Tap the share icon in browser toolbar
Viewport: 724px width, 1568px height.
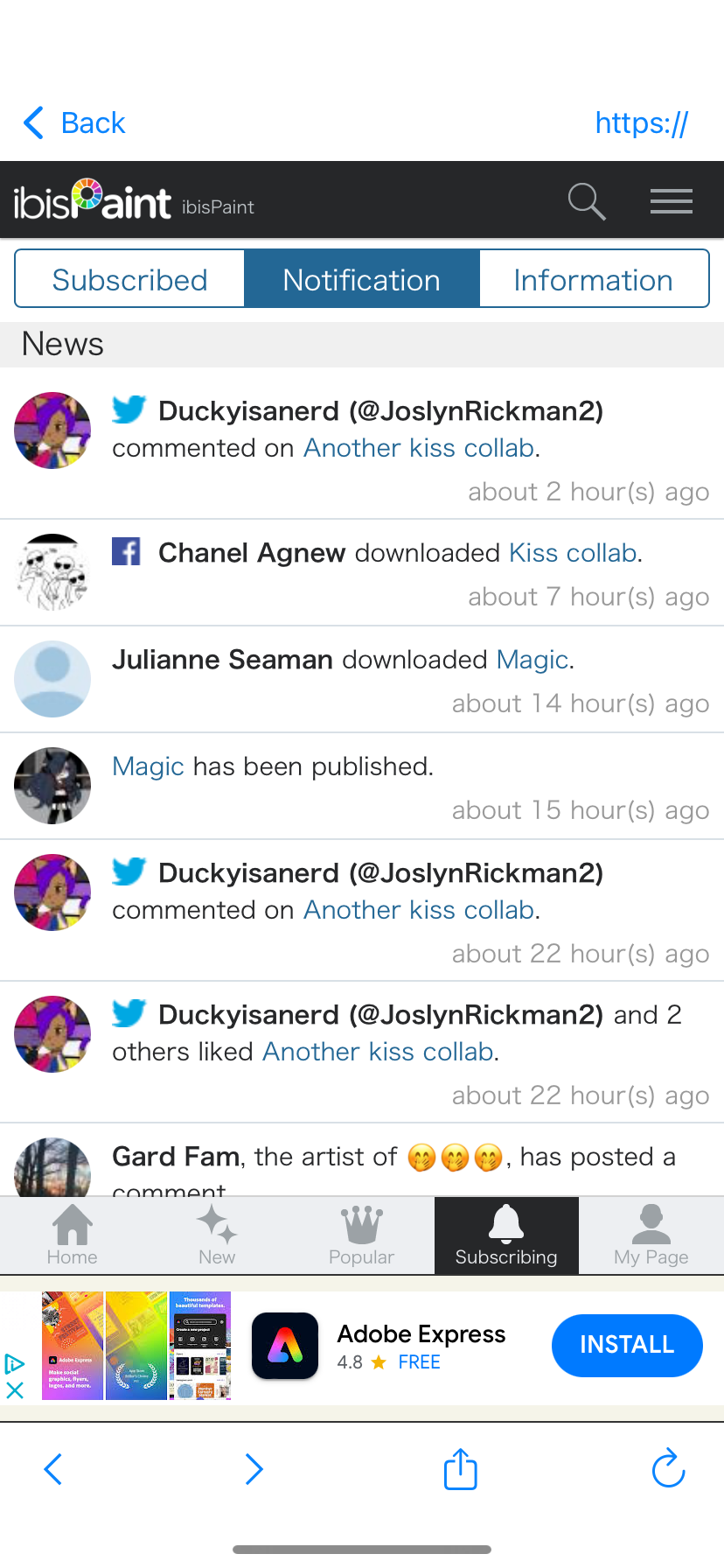coord(461,1469)
